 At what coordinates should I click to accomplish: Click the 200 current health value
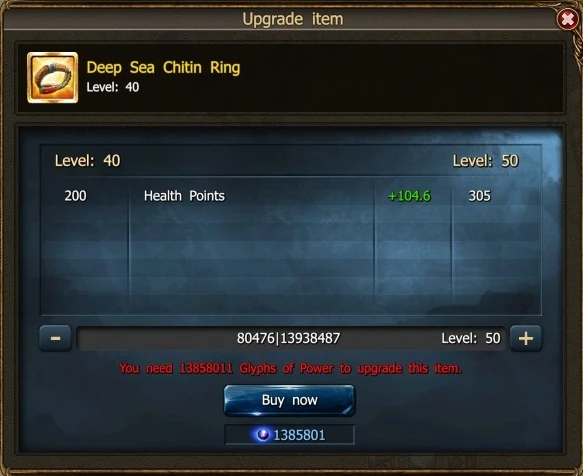click(x=75, y=196)
